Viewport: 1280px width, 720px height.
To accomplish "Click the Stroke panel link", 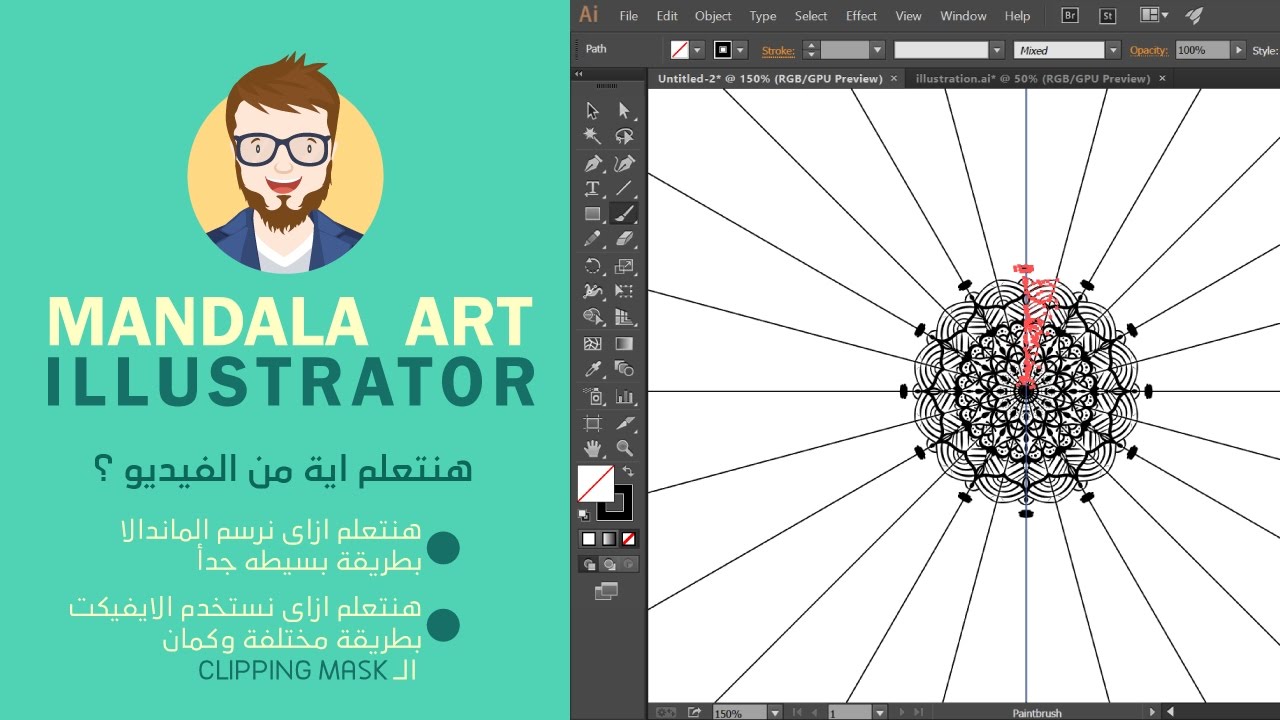I will [778, 50].
